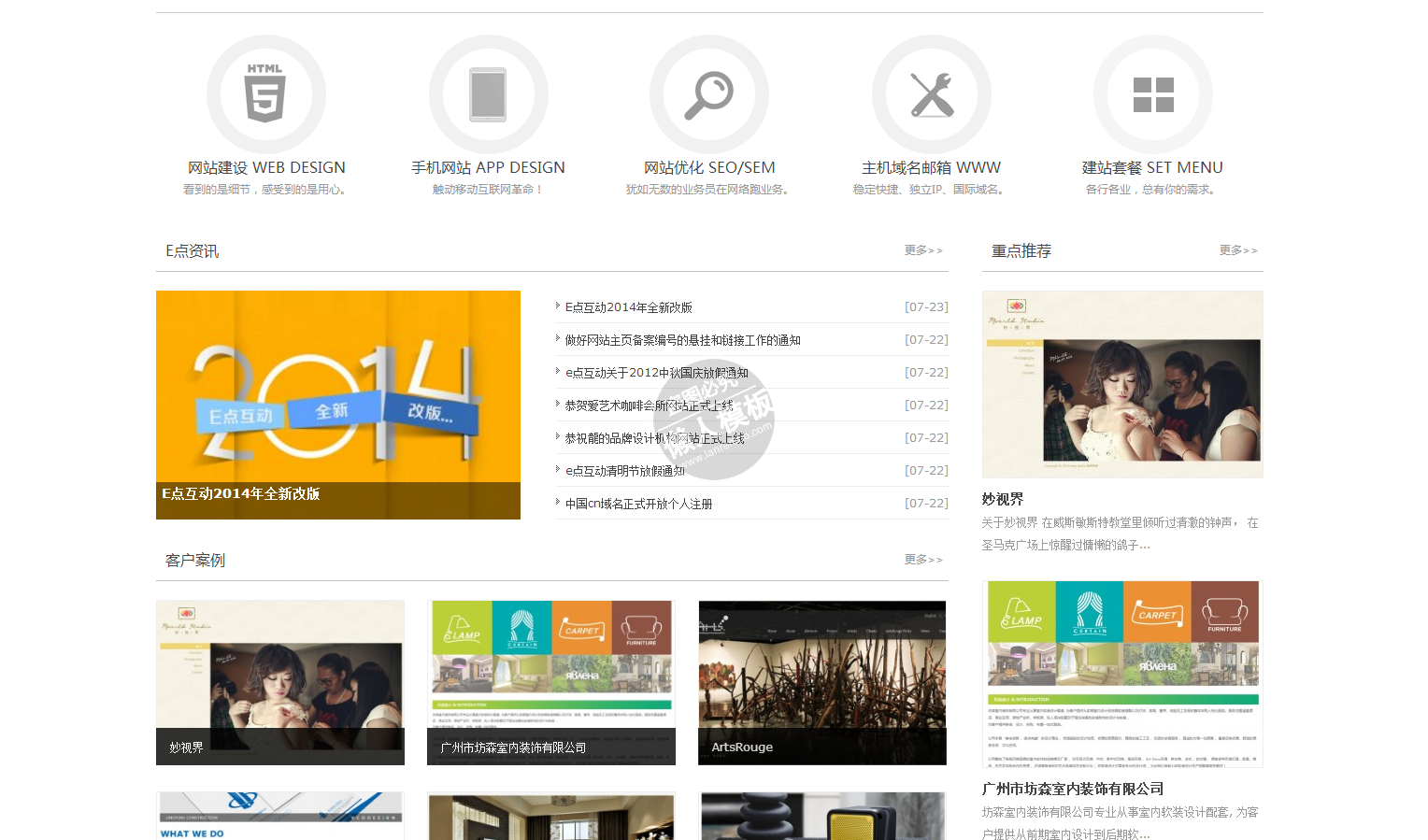Open the ArtsRouge case thumbnail
This screenshot has width=1428, height=840.
point(821,682)
